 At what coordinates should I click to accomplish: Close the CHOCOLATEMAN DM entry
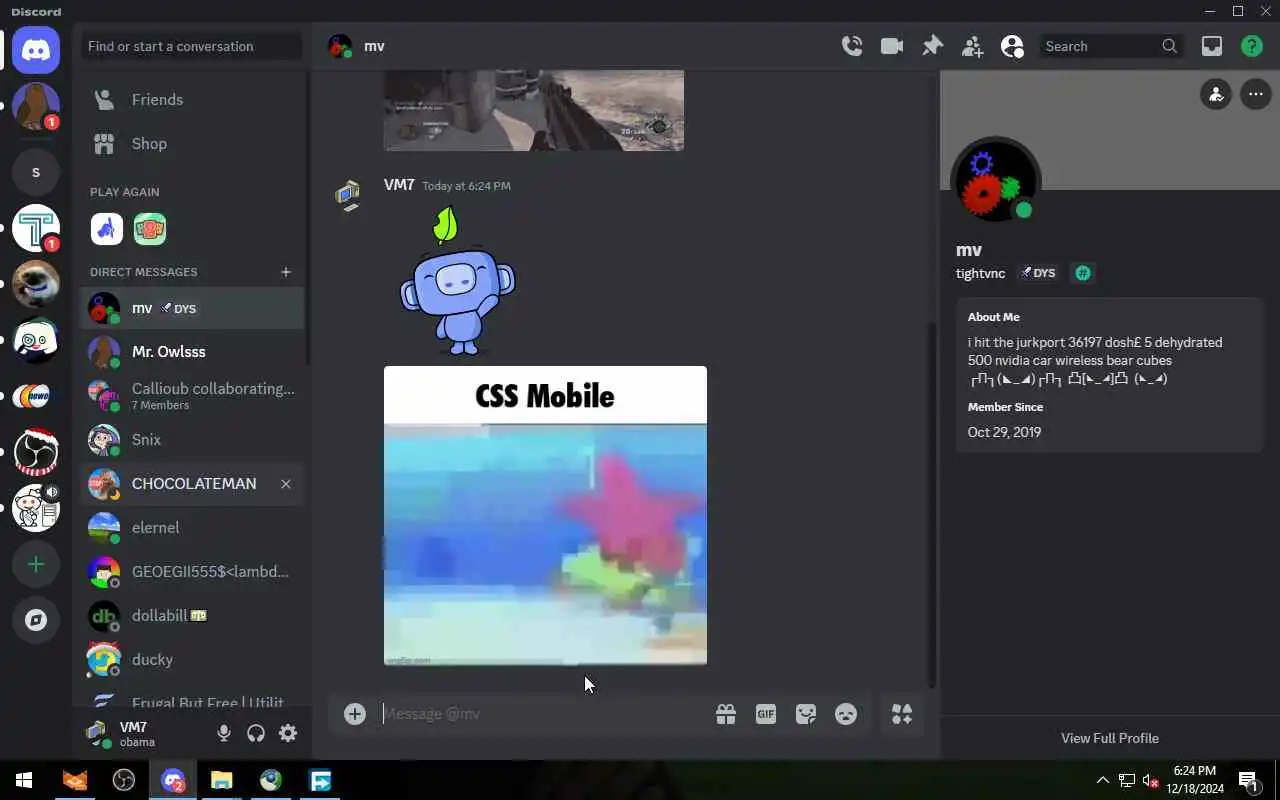click(x=286, y=484)
